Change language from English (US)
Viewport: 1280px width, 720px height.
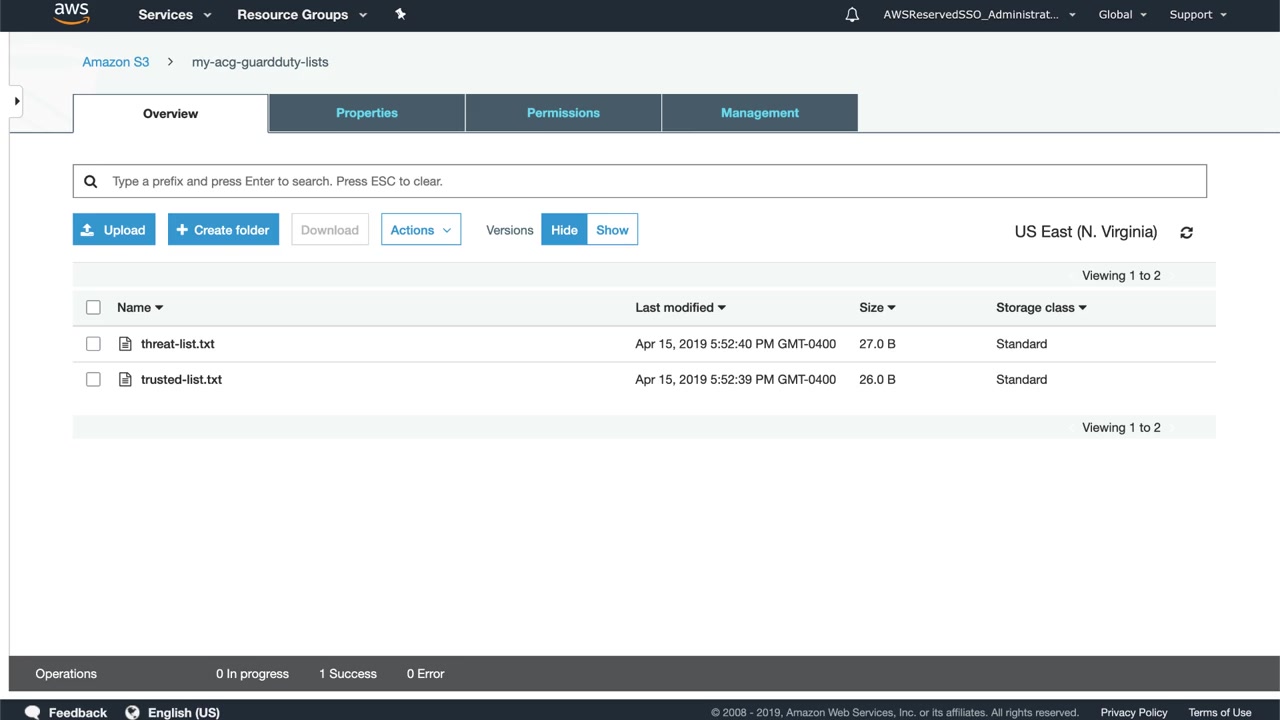(x=184, y=713)
